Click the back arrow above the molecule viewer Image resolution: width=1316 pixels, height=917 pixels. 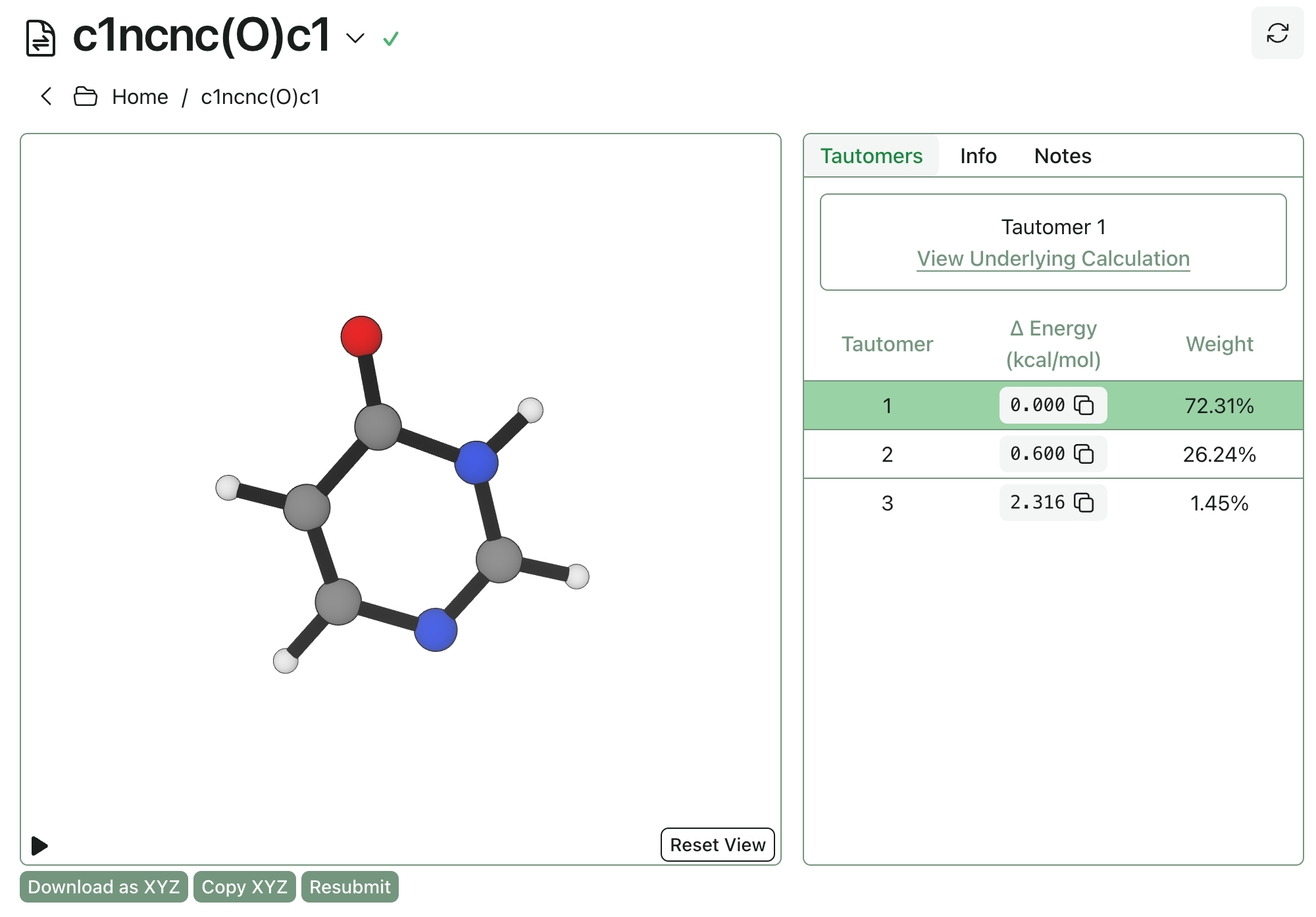click(45, 96)
